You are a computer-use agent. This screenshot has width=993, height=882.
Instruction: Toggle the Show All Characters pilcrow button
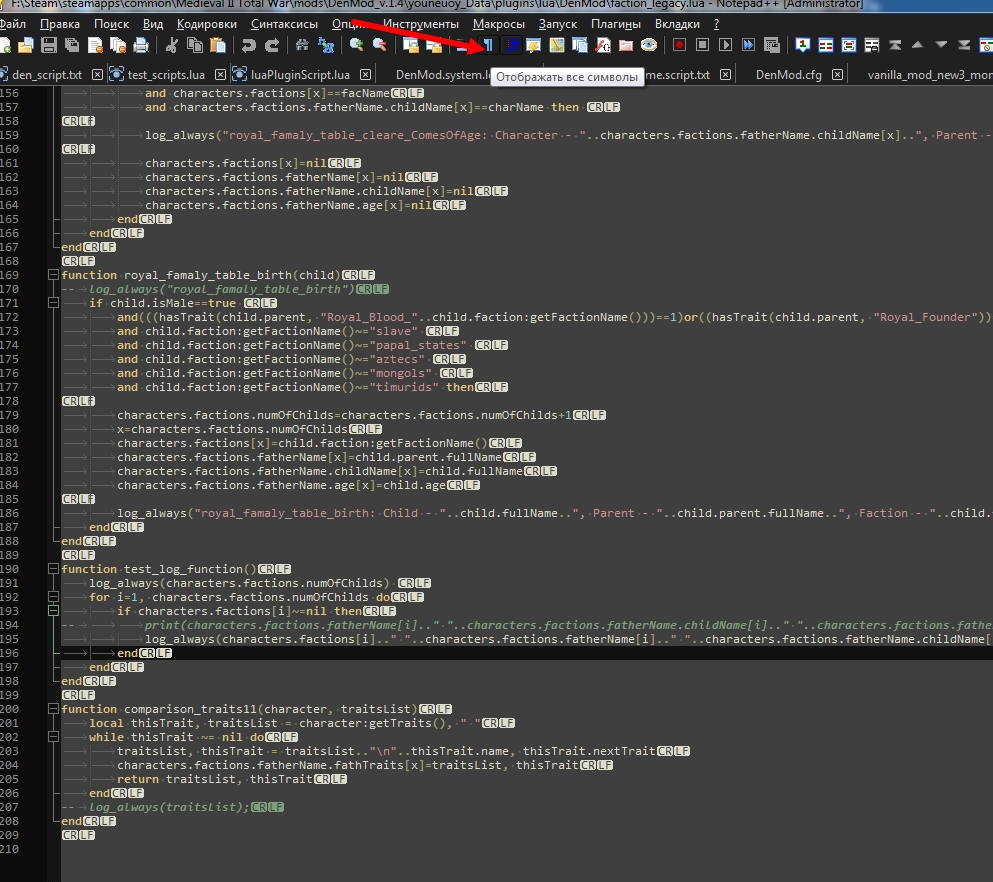click(488, 45)
